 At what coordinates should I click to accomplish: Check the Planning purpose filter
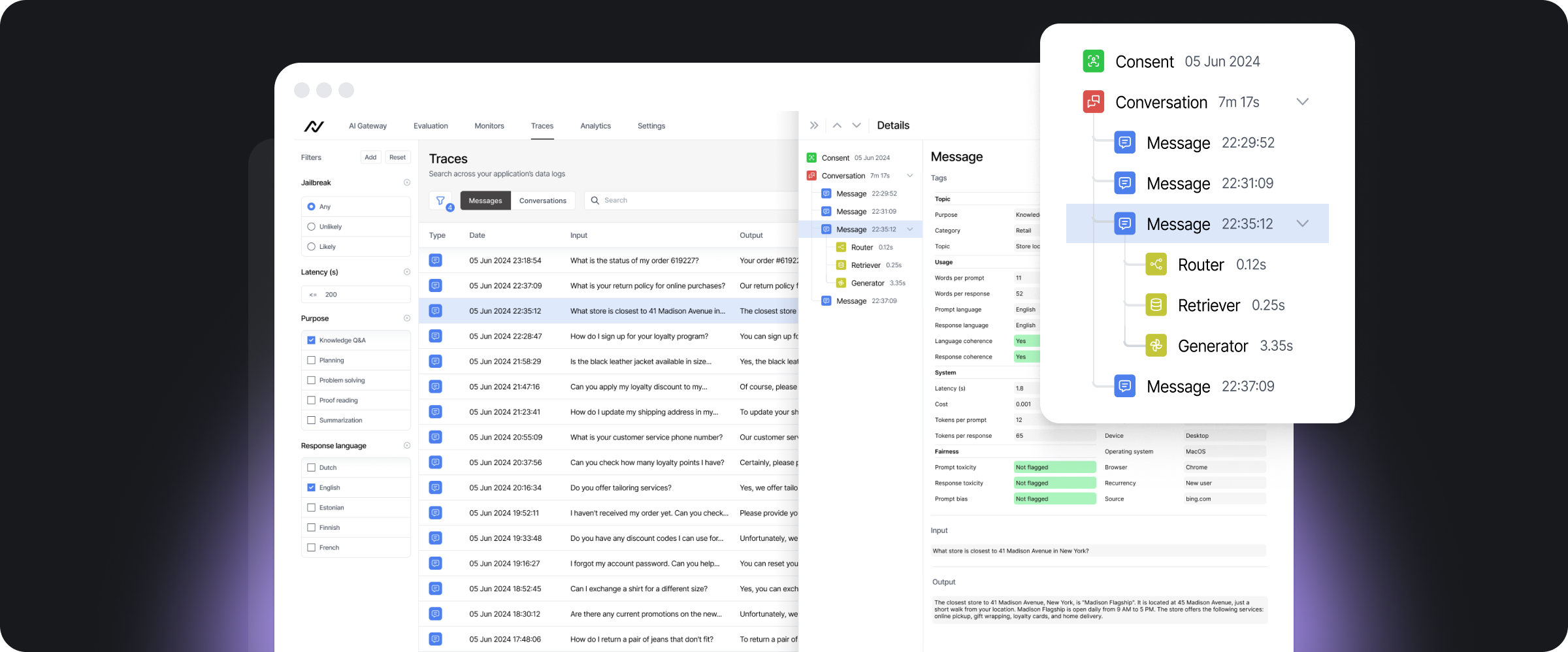tap(311, 361)
